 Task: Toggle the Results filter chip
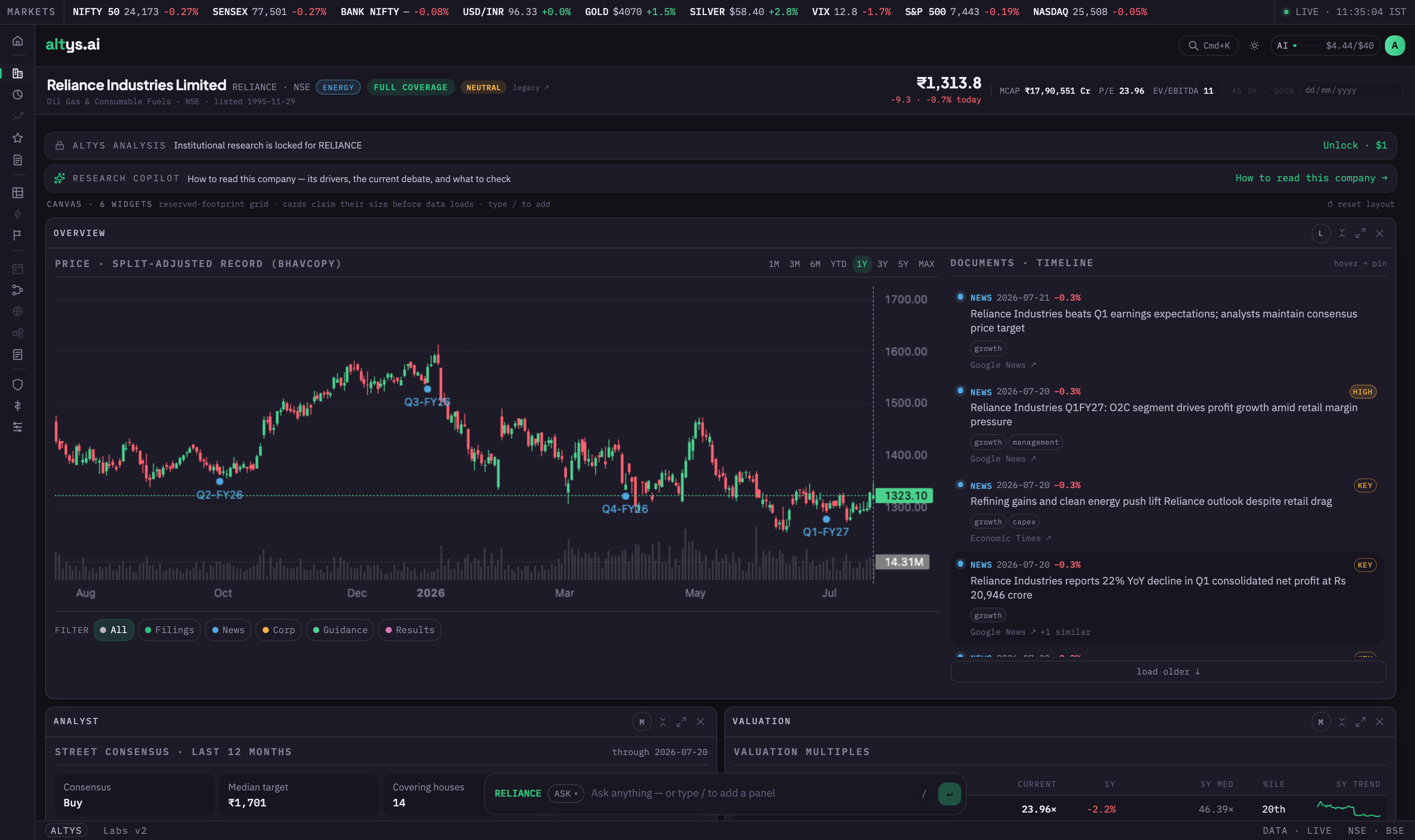pos(410,630)
